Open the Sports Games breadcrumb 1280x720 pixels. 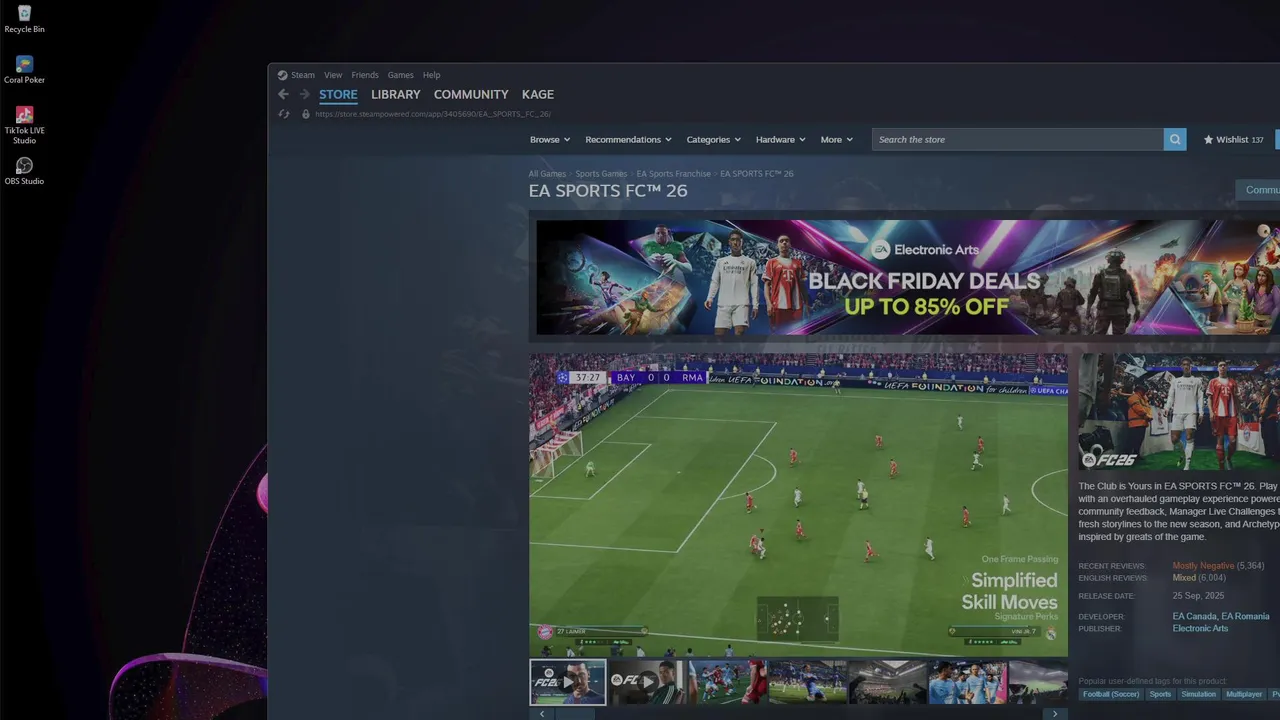pyautogui.click(x=601, y=174)
